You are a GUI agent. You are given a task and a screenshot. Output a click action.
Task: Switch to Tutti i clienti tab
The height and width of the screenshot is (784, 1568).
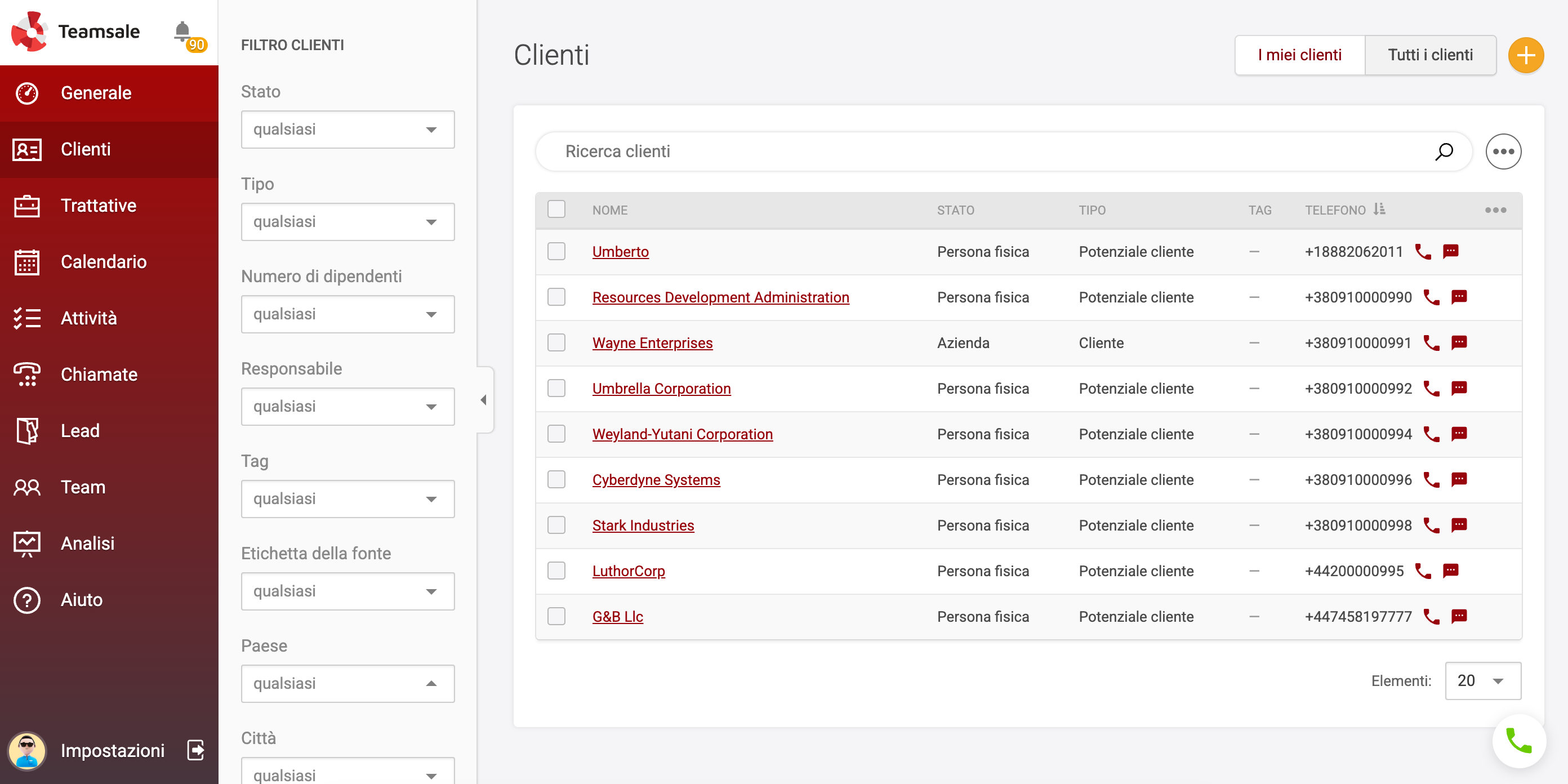click(x=1431, y=55)
